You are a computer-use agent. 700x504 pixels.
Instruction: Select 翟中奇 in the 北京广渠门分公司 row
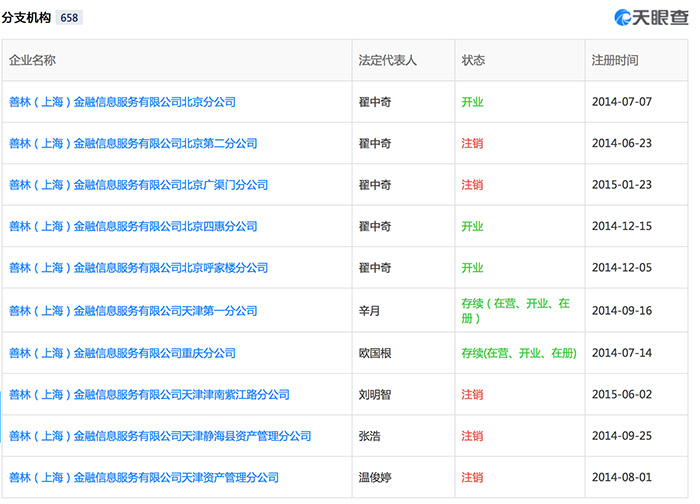375,185
